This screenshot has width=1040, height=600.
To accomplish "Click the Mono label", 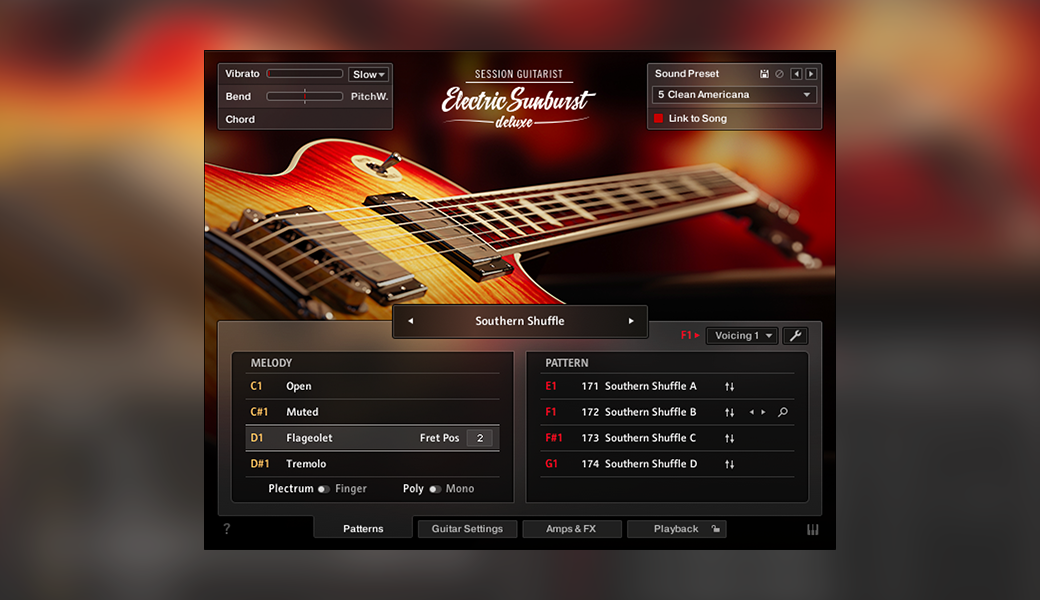I will pos(460,489).
